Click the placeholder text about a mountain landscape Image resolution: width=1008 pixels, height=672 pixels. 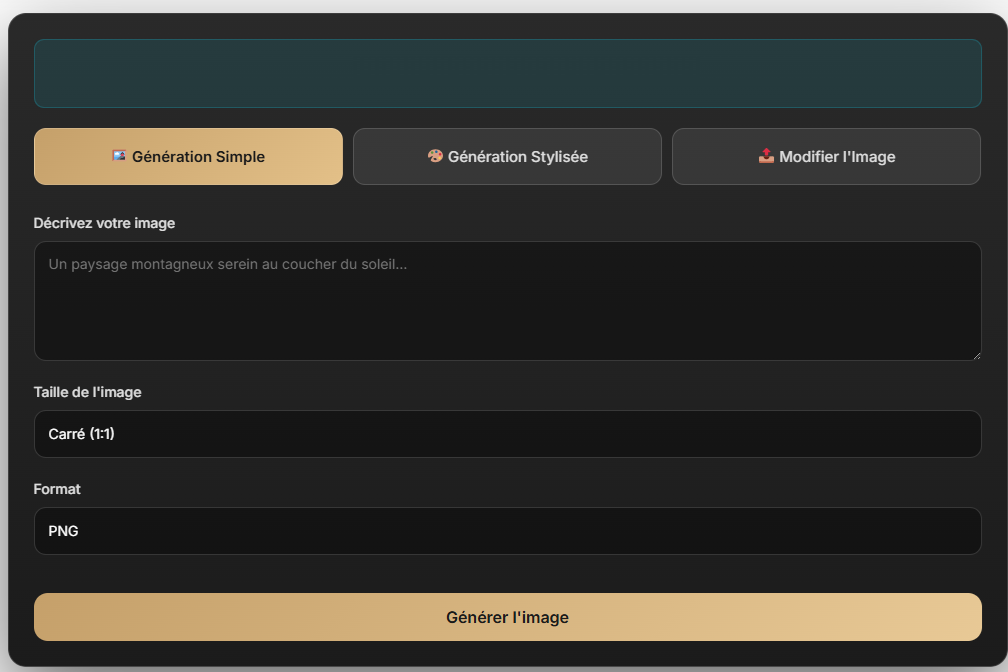228,265
